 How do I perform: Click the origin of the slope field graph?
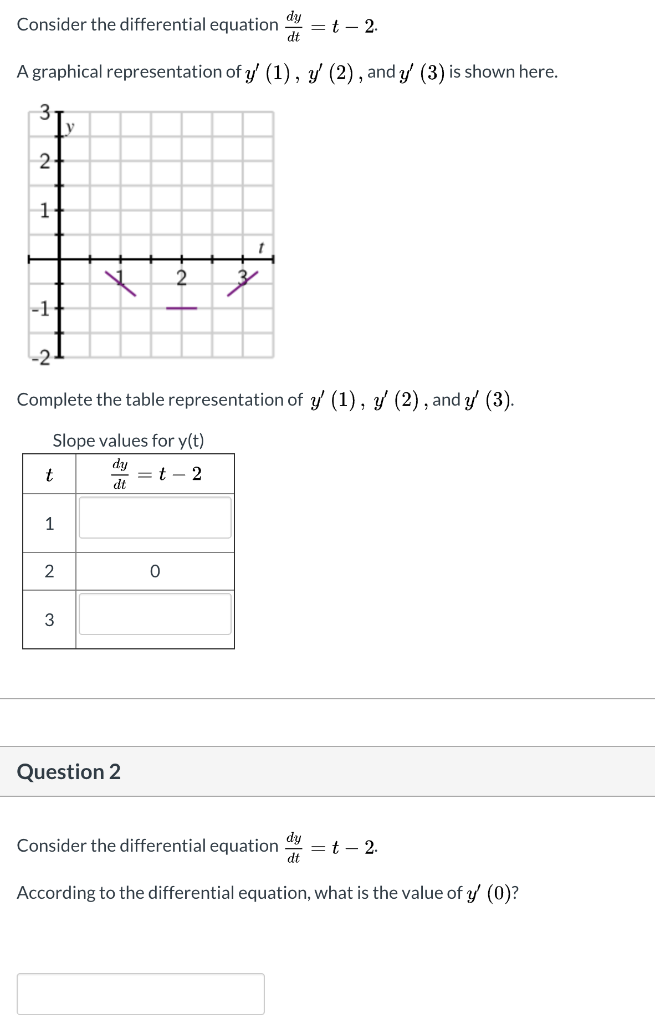click(x=61, y=261)
